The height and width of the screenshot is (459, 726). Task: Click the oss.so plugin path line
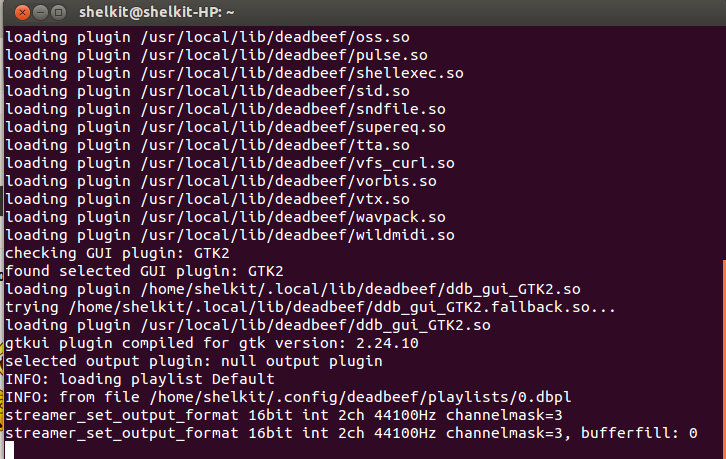pos(207,37)
